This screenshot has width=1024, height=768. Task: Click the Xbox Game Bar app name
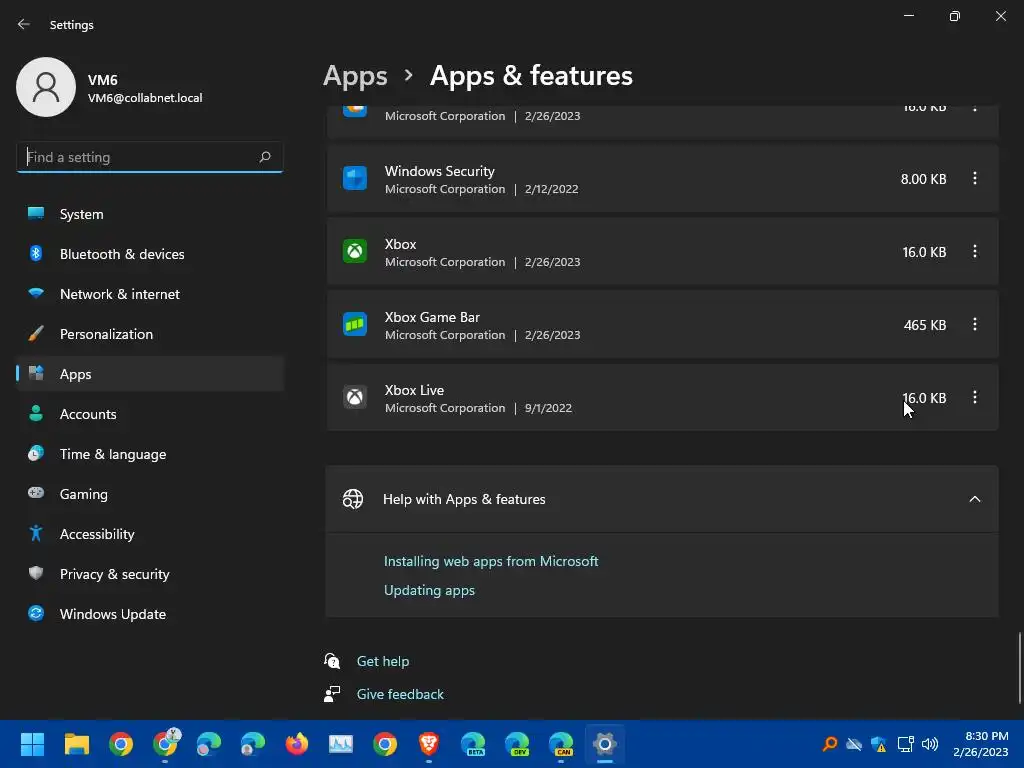click(x=432, y=317)
